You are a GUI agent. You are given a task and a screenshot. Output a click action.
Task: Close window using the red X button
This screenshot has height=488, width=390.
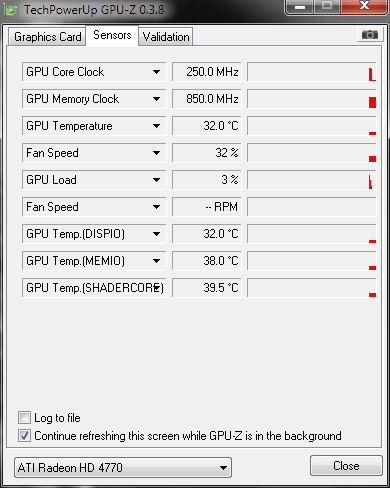pyautogui.click(x=364, y=6)
